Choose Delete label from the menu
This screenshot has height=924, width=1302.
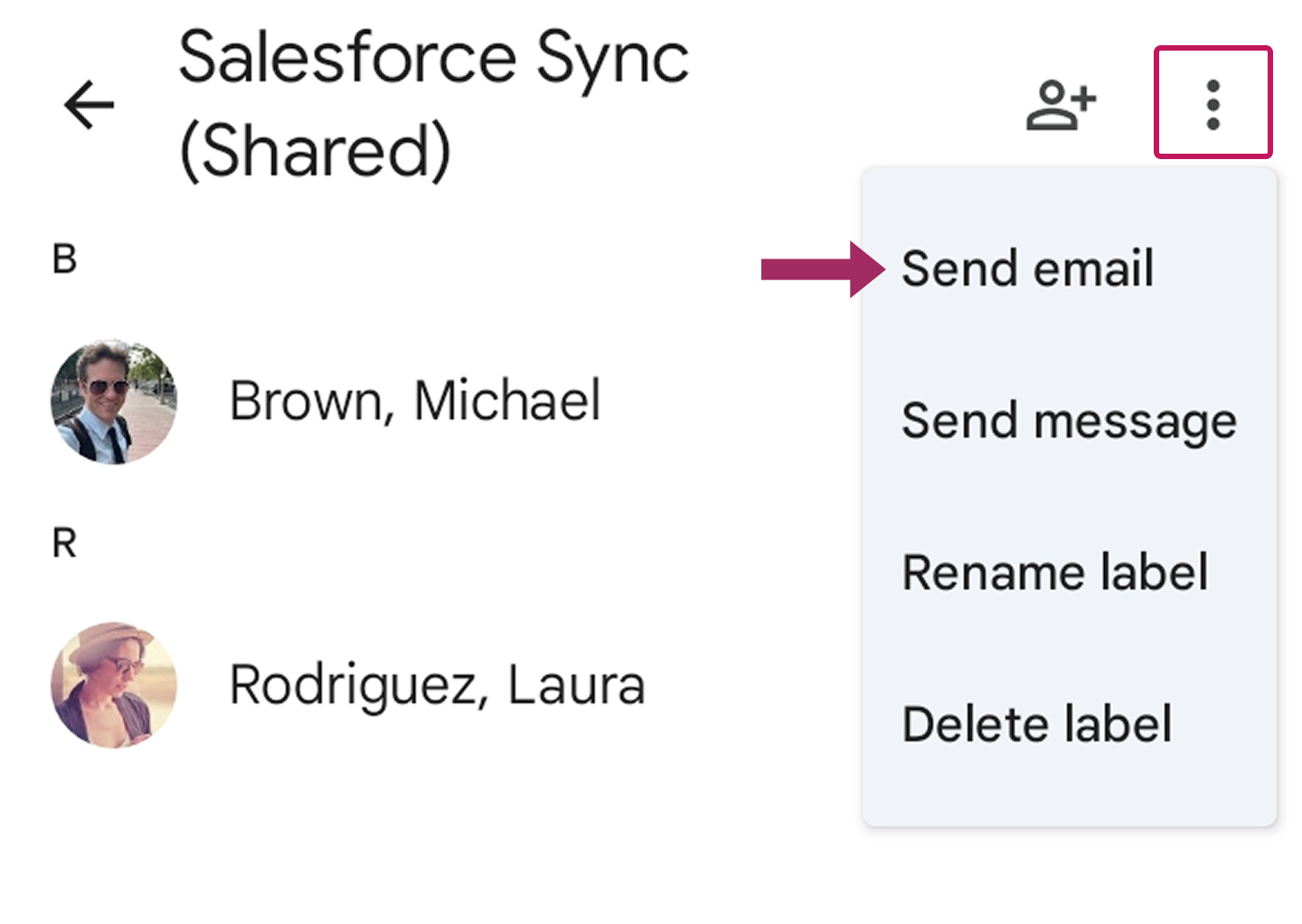coord(1036,724)
